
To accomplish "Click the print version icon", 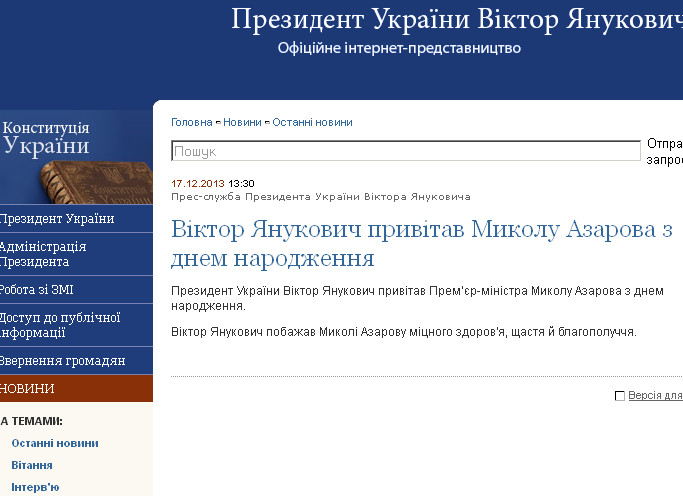I will point(619,396).
